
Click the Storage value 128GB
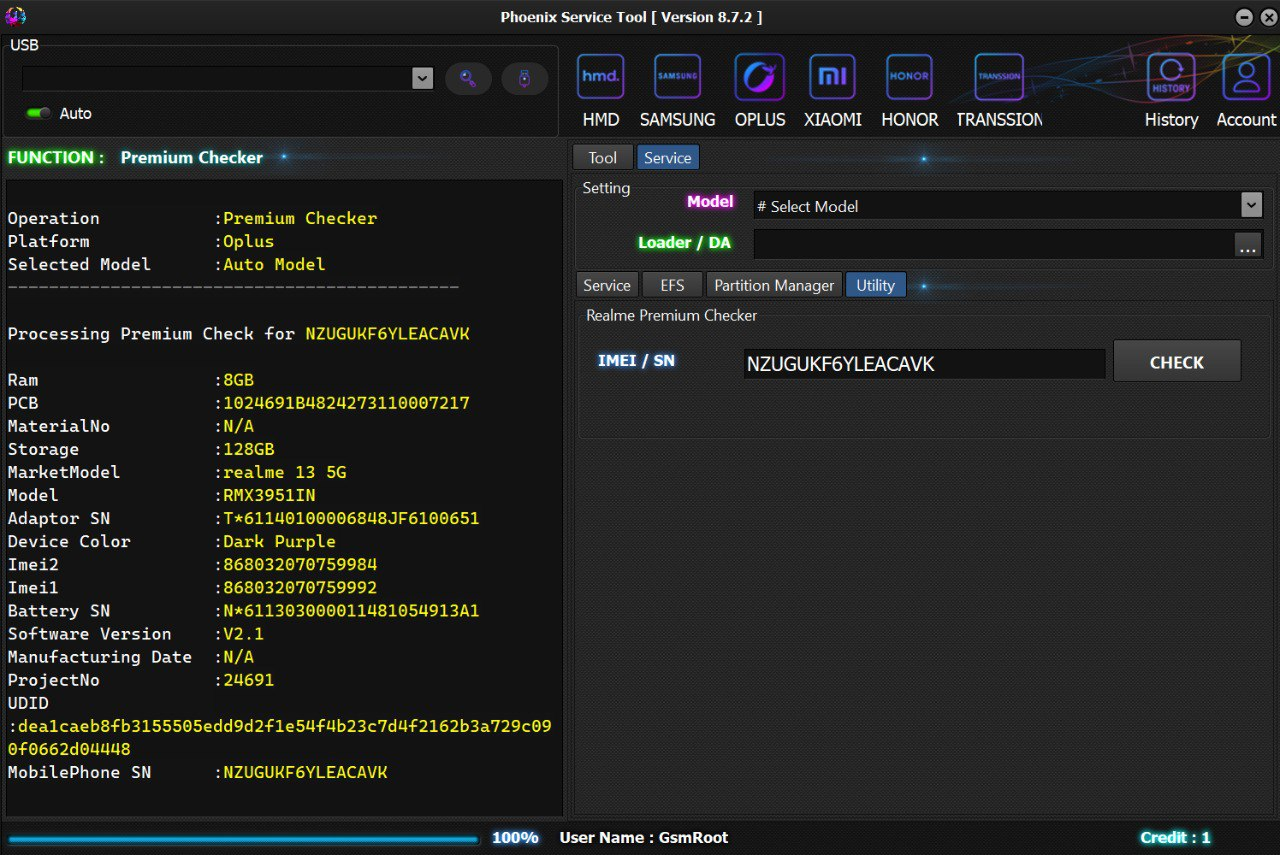tap(248, 449)
